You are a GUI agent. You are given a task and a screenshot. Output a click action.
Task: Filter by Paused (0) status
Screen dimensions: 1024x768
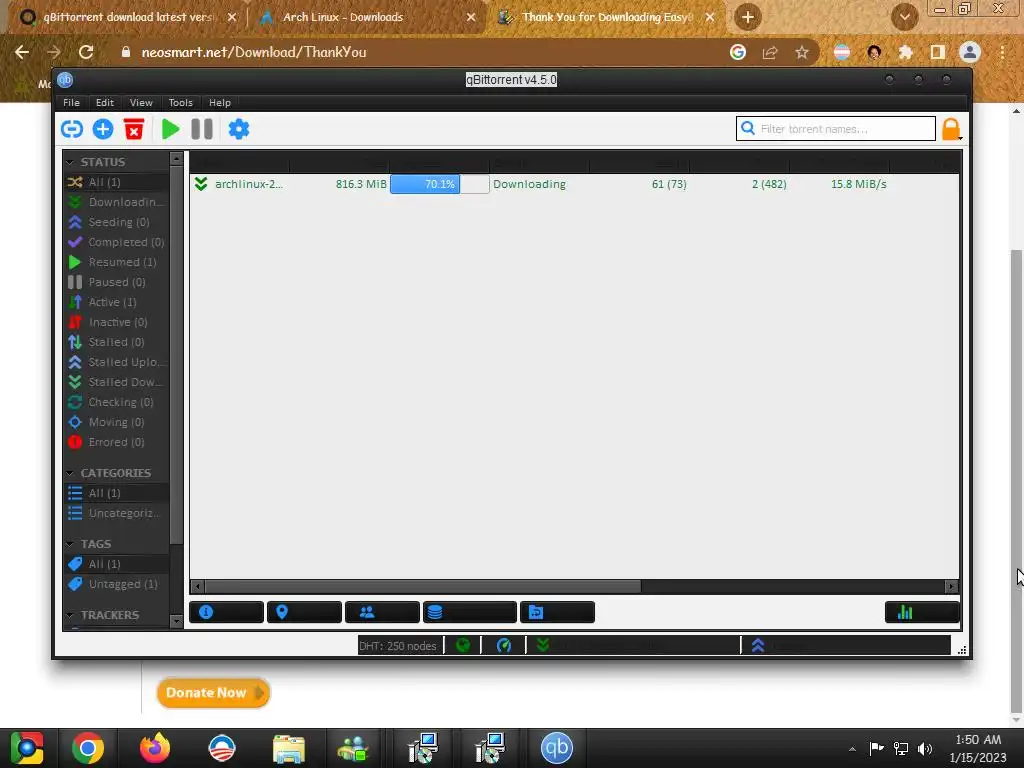(116, 282)
